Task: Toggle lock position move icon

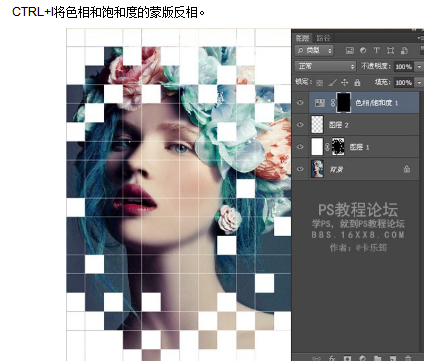Action: [x=345, y=82]
